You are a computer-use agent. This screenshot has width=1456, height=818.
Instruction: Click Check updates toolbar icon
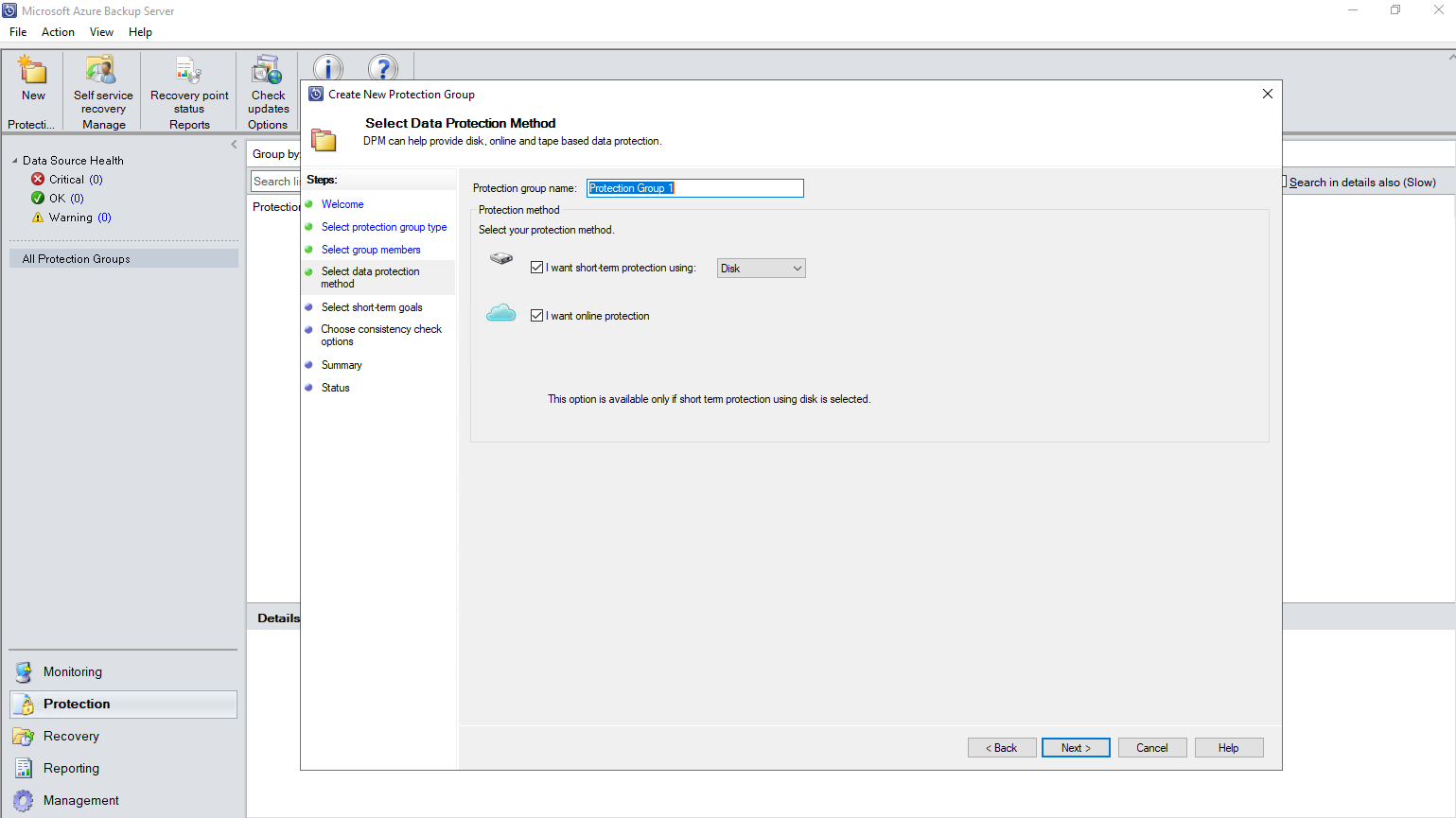pyautogui.click(x=268, y=71)
